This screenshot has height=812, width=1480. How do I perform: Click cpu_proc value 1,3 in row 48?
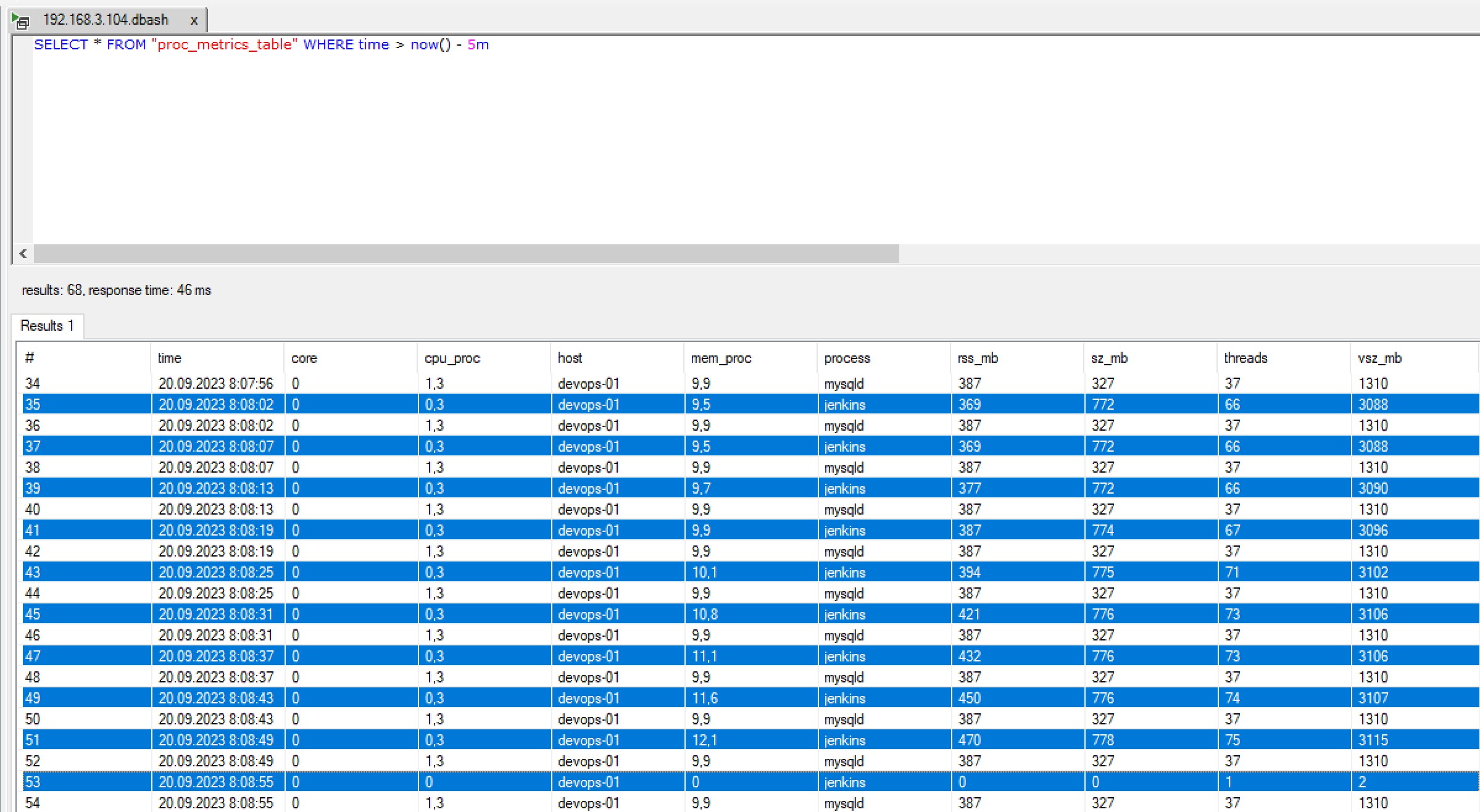click(x=434, y=677)
